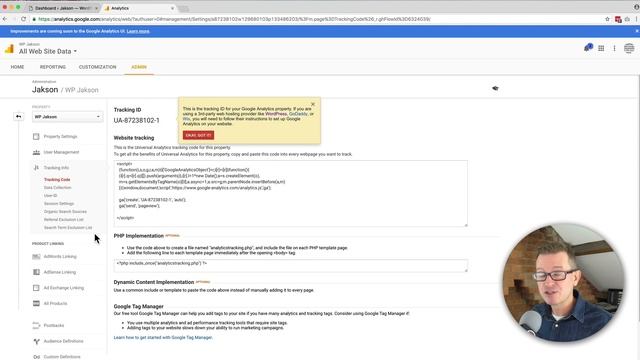Open the All Web Site Data view dropdown
This screenshot has width=640, height=360.
pos(48,51)
